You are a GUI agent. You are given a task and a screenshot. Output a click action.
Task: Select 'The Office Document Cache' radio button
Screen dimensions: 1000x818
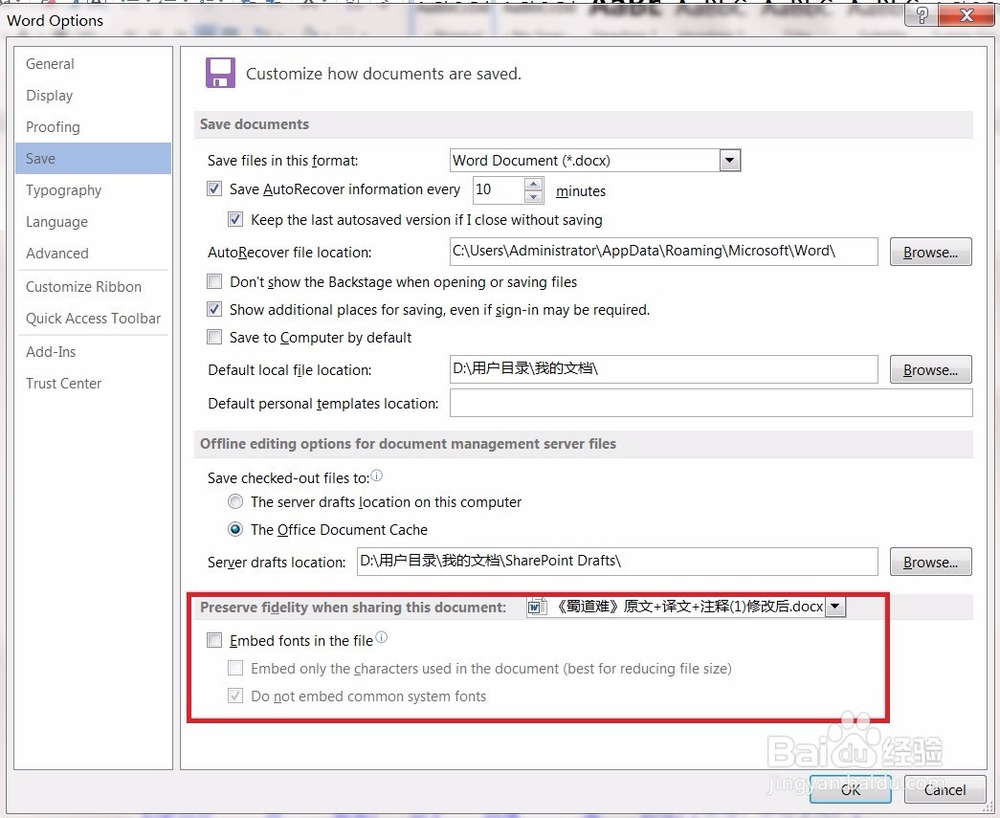(x=235, y=529)
